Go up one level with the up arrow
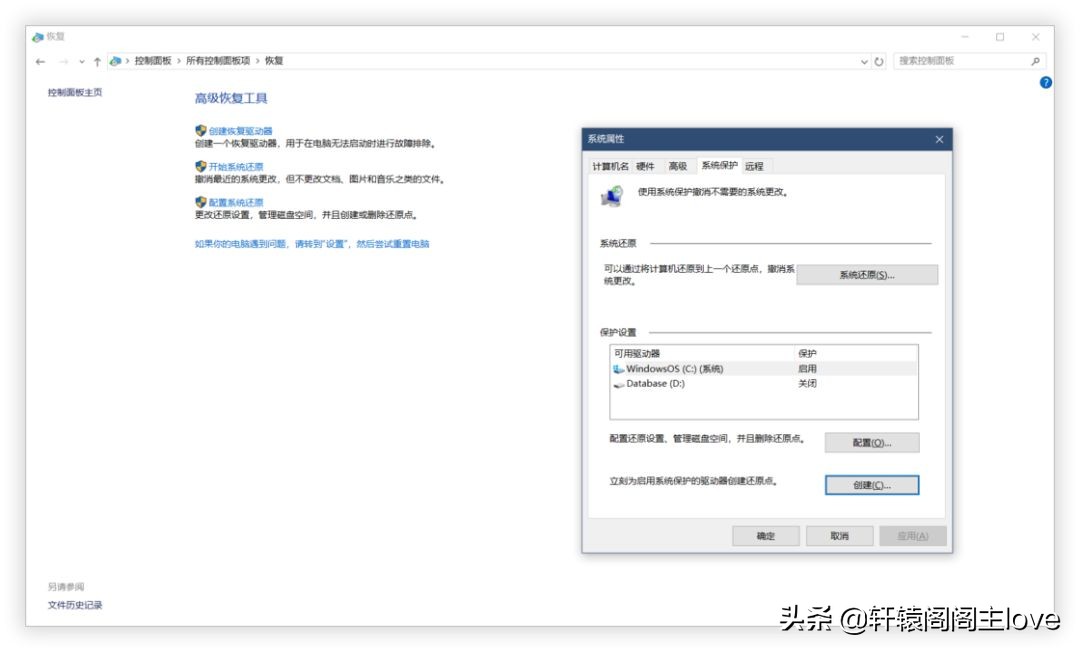The height and width of the screenshot is (652, 1080). (95, 60)
